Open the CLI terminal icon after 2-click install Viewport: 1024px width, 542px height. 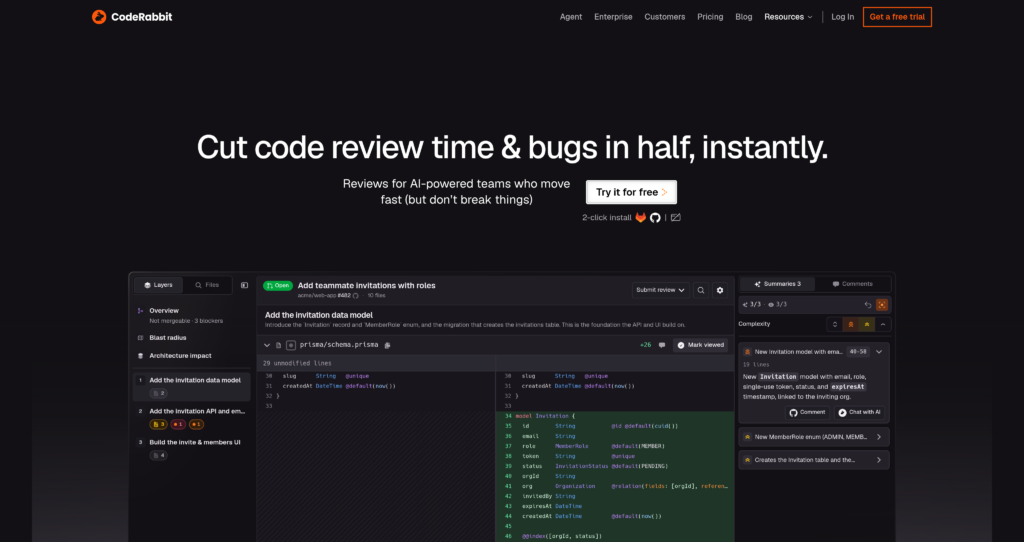tap(676, 217)
